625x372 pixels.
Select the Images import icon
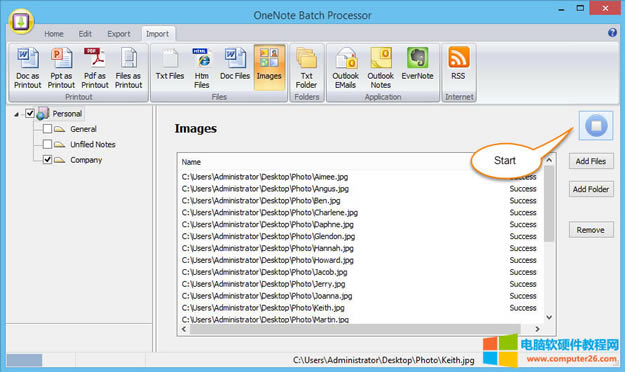coord(269,68)
